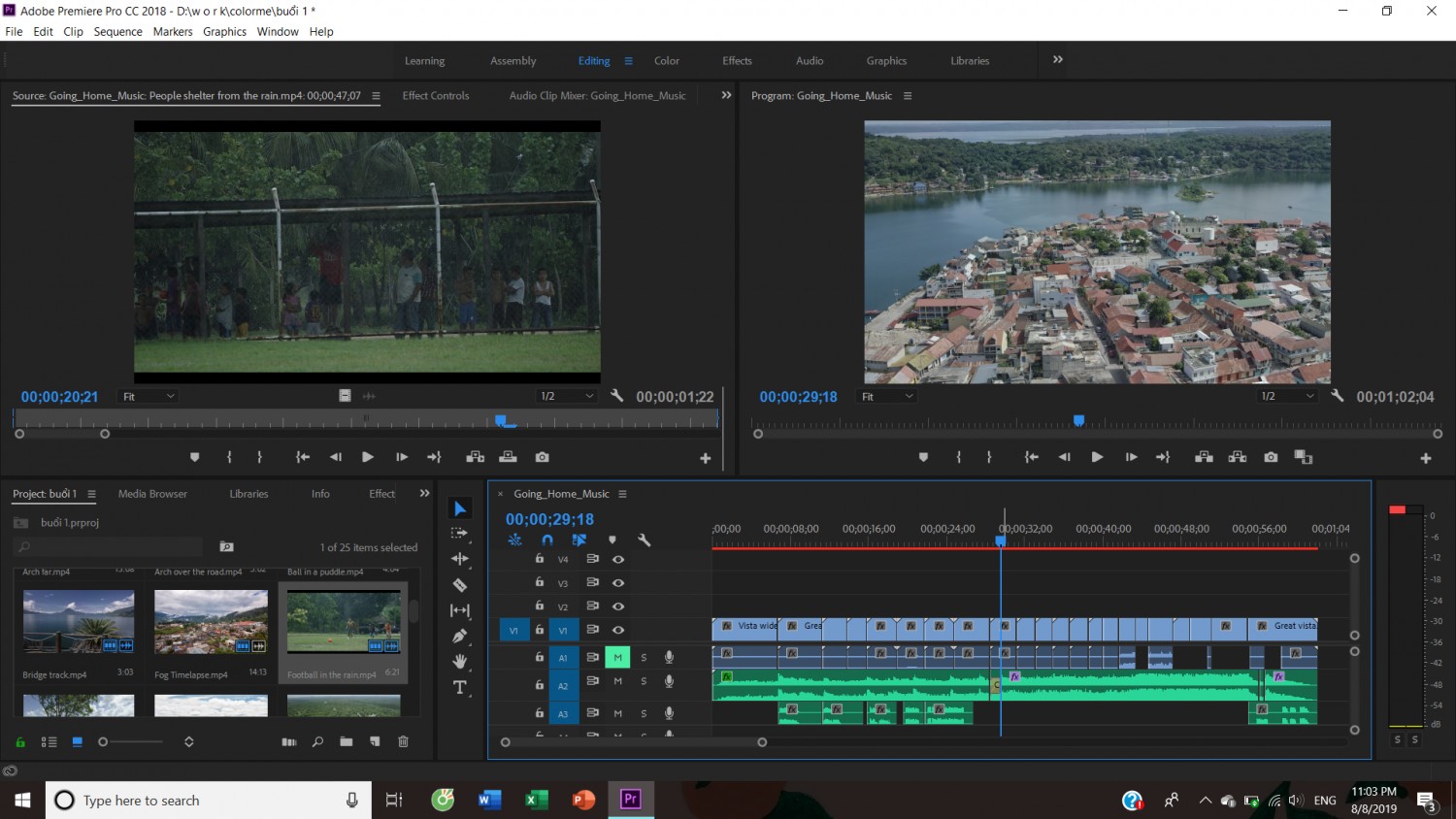Select the Type tool
This screenshot has height=819, width=1456.
pos(460,687)
